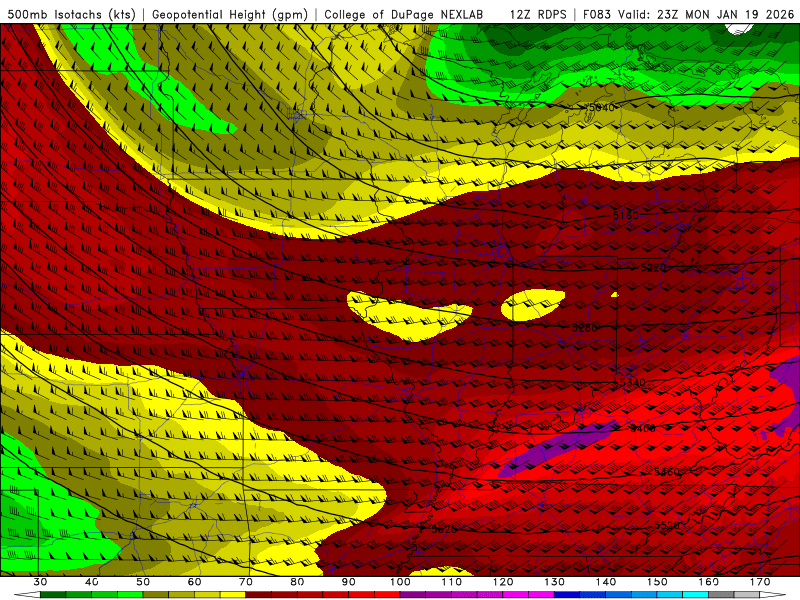Screen dimensions: 800x600
Task: Click the 130 value on the color scale
Action: 555,582
